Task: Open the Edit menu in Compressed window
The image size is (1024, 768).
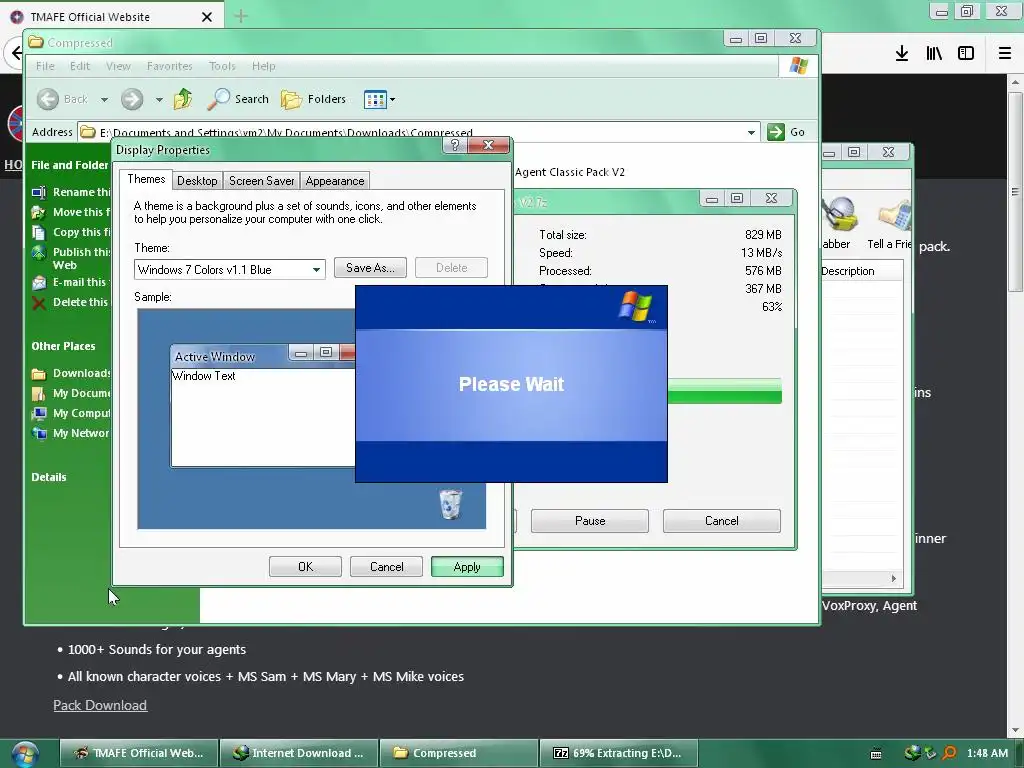Action: click(x=80, y=66)
